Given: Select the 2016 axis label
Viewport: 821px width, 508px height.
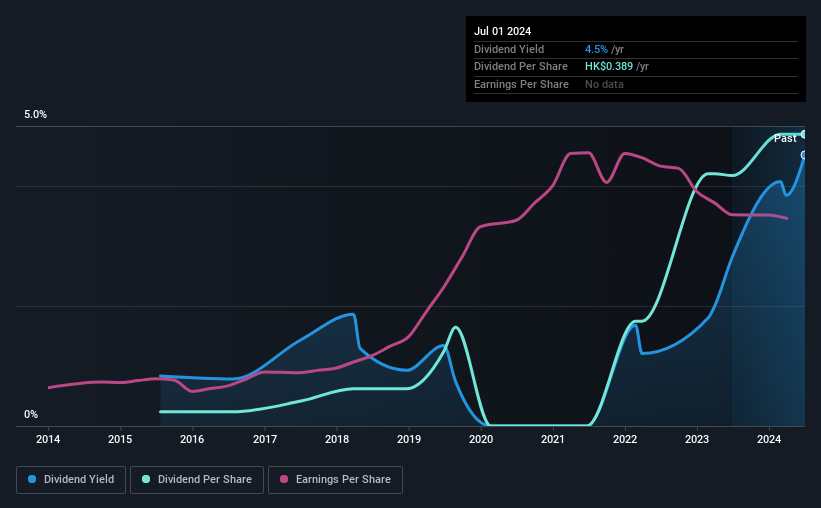Looking at the screenshot, I should [x=192, y=439].
